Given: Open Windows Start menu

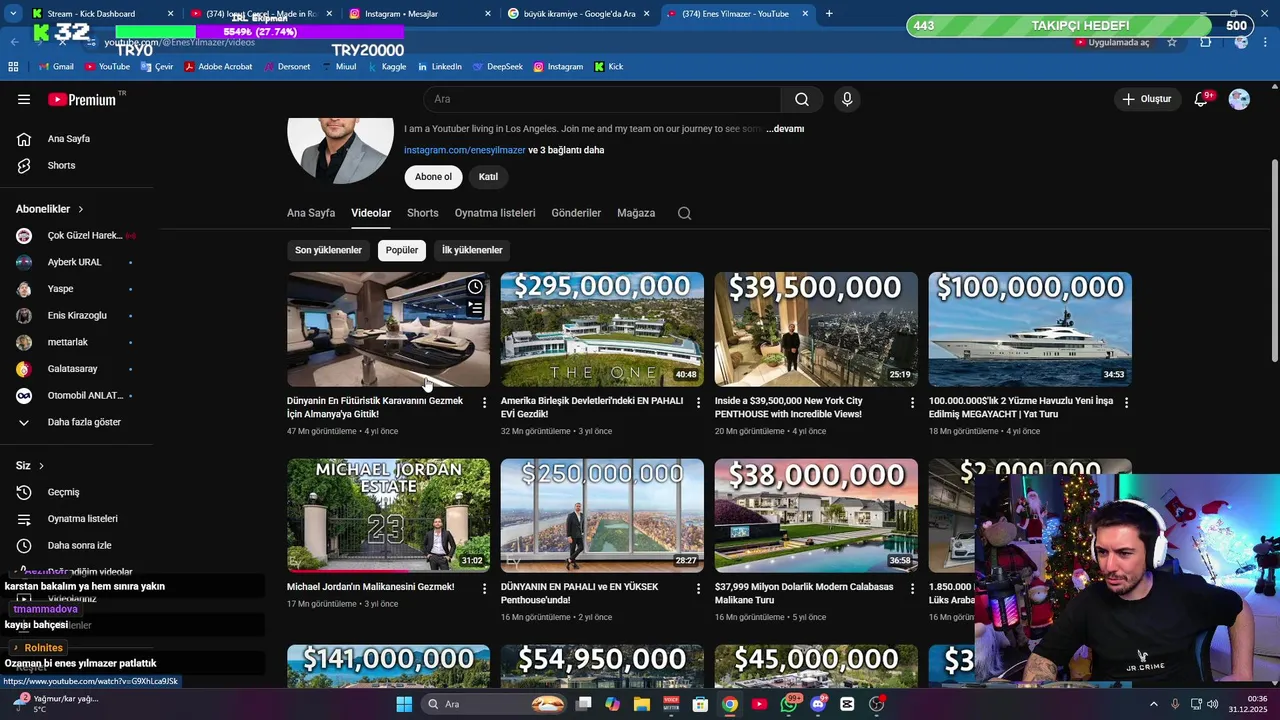Looking at the screenshot, I should (x=404, y=704).
